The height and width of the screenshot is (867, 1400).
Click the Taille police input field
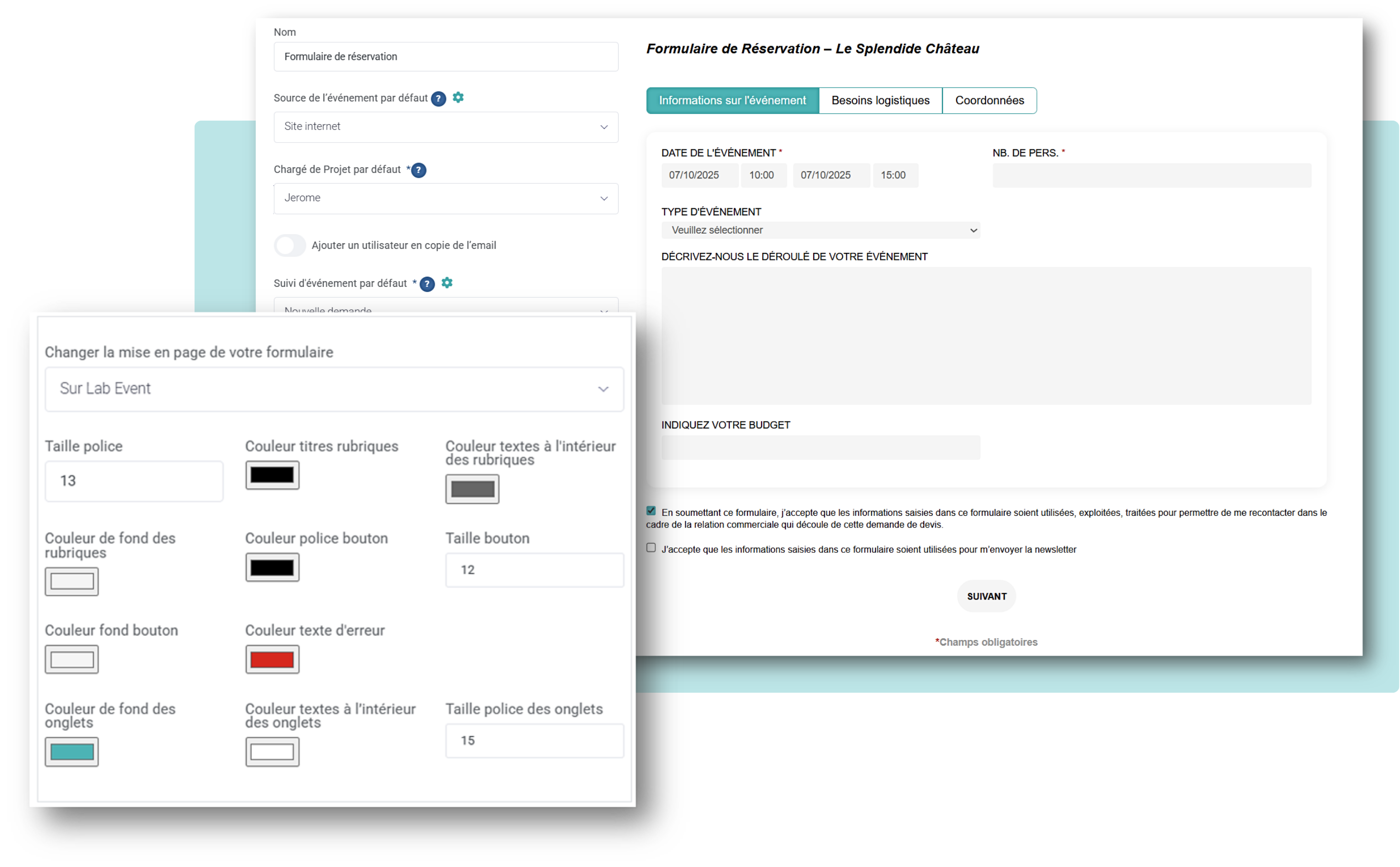(134, 482)
